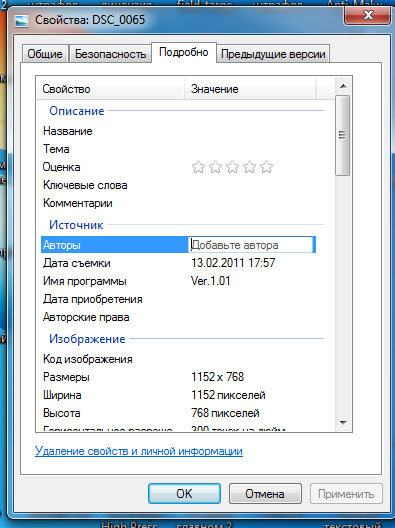395x528 pixels.
Task: Close the DSC_0065 properties dialog
Action: coord(368,15)
